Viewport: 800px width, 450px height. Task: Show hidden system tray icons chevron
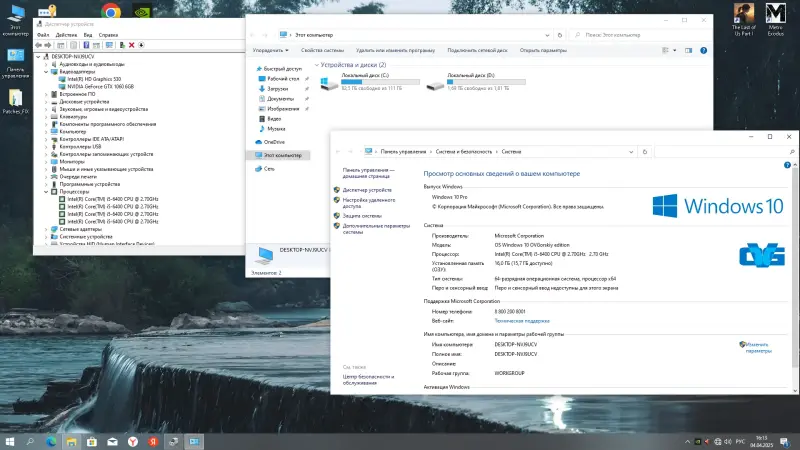click(x=687, y=442)
